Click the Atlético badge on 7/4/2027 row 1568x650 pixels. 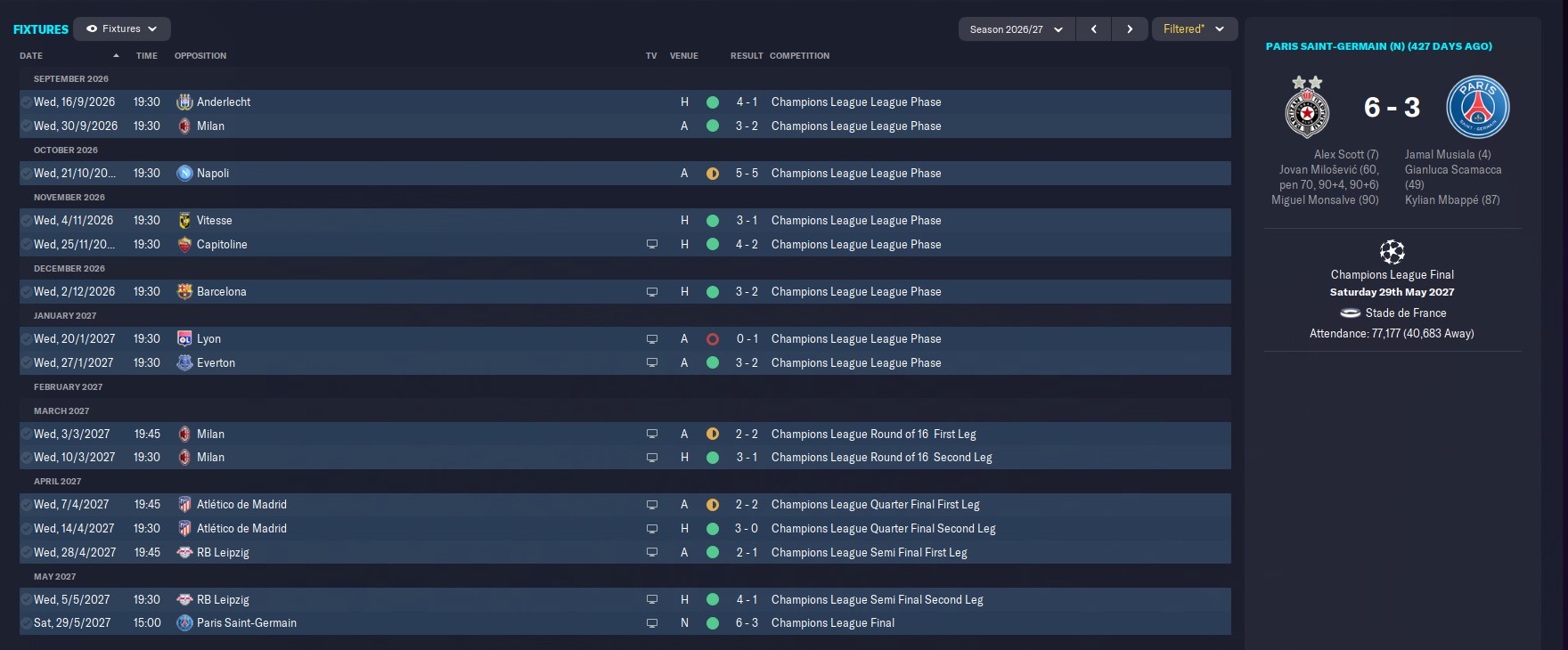pos(184,505)
